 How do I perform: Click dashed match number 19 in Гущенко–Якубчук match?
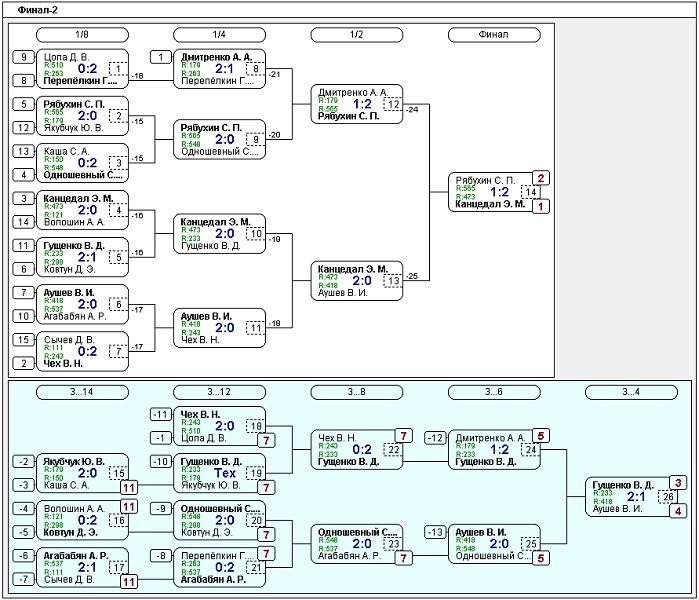tap(256, 473)
